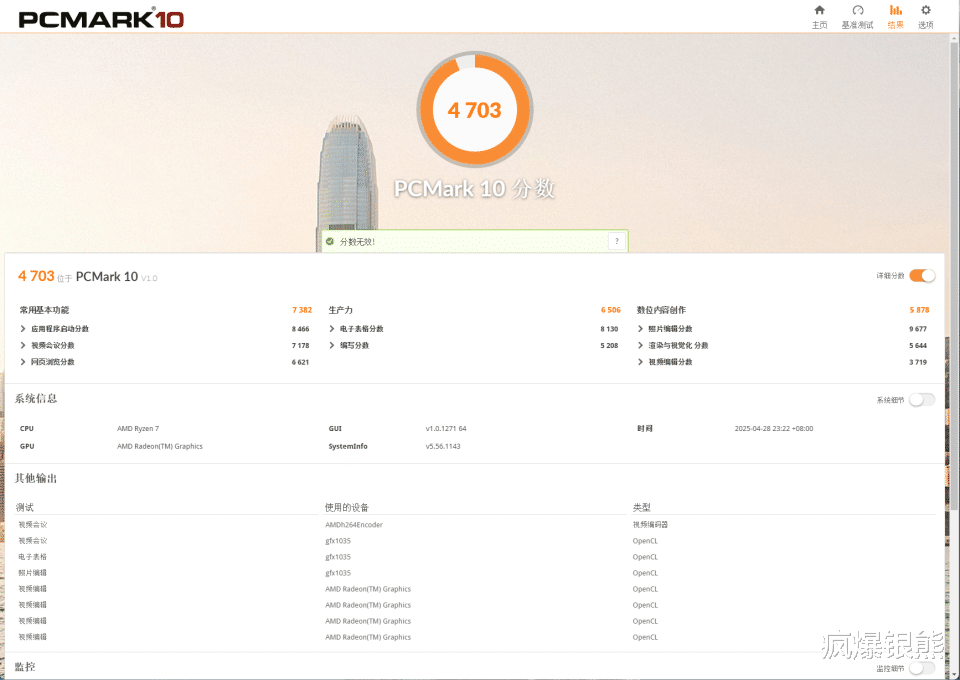Click the GUI version v1.0.1271 64

(x=446, y=428)
